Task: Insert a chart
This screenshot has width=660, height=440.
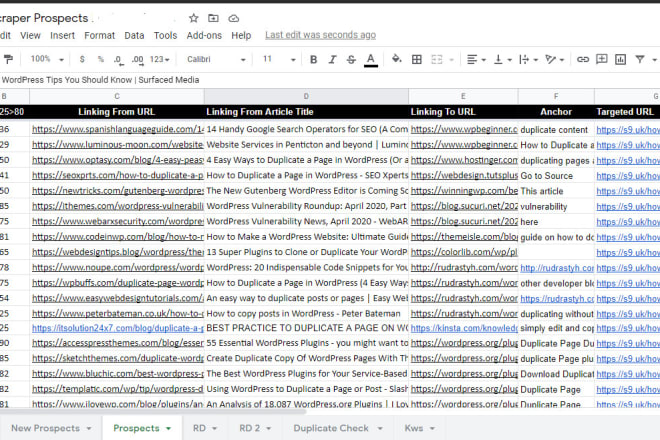Action: click(x=620, y=59)
